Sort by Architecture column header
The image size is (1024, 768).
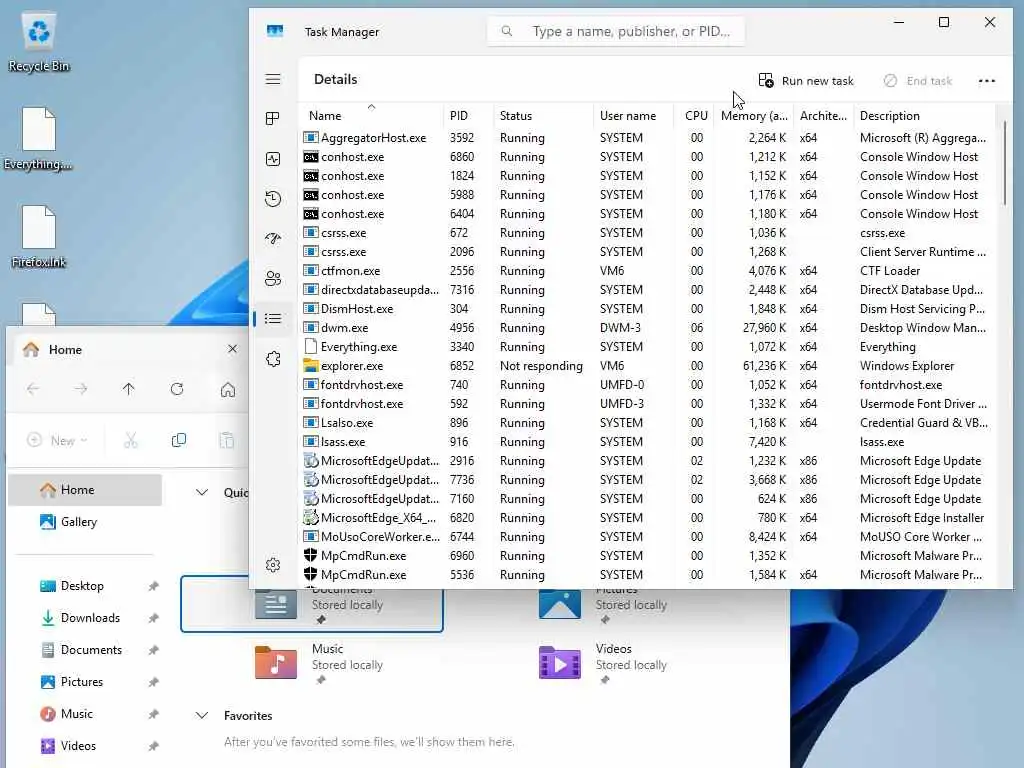point(823,116)
